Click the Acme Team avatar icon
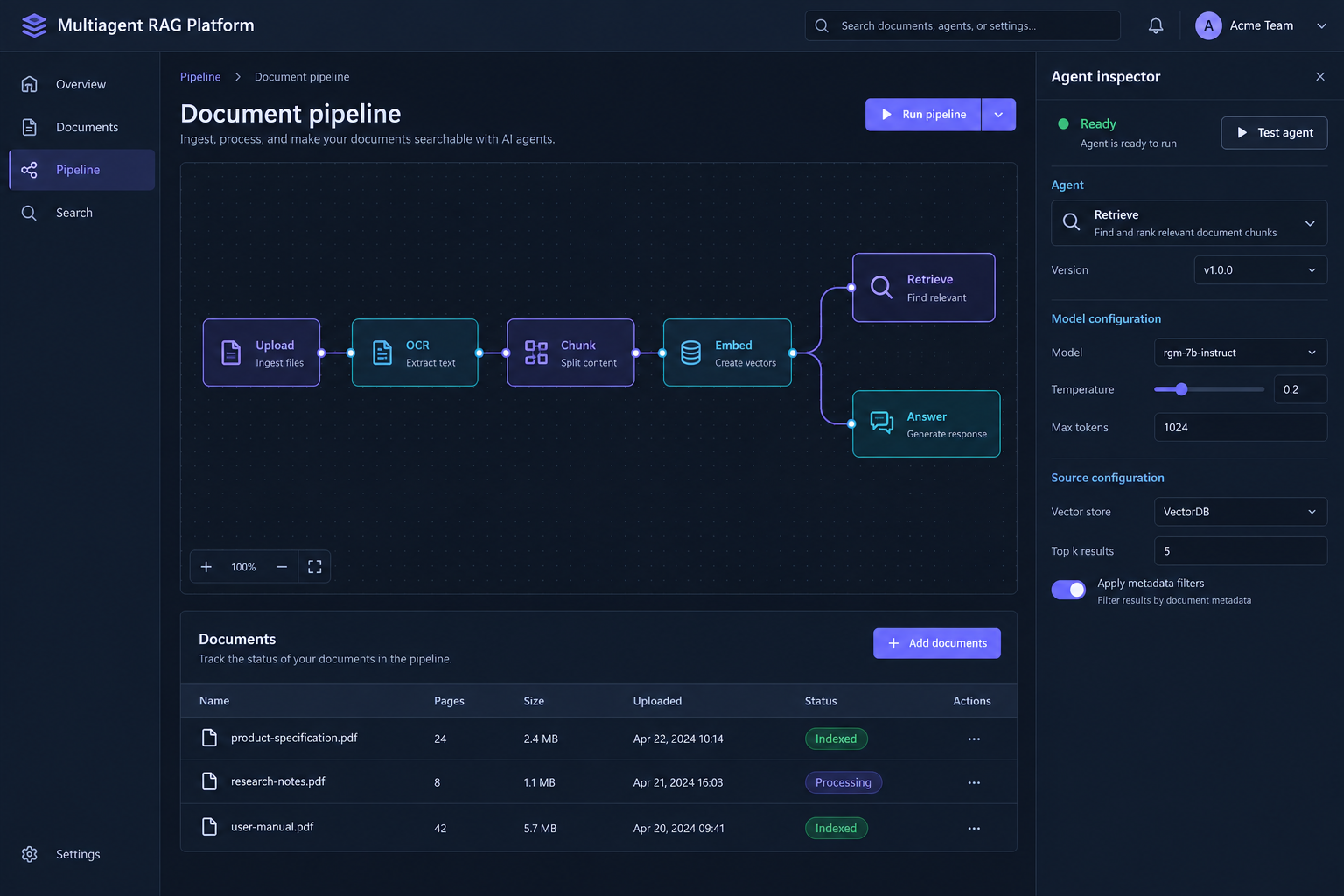Viewport: 1344px width, 896px height. pyautogui.click(x=1208, y=25)
